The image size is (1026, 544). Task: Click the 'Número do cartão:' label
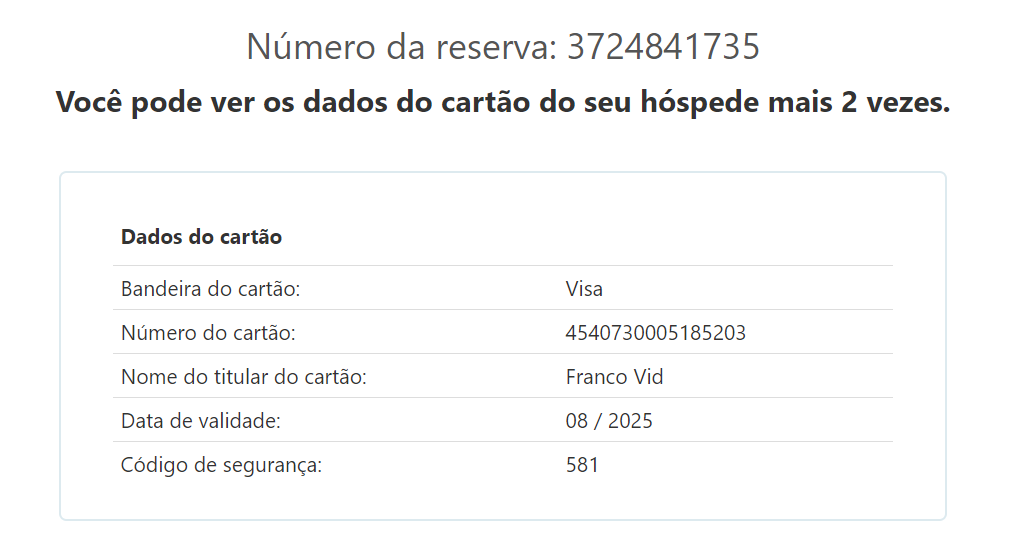(x=208, y=333)
